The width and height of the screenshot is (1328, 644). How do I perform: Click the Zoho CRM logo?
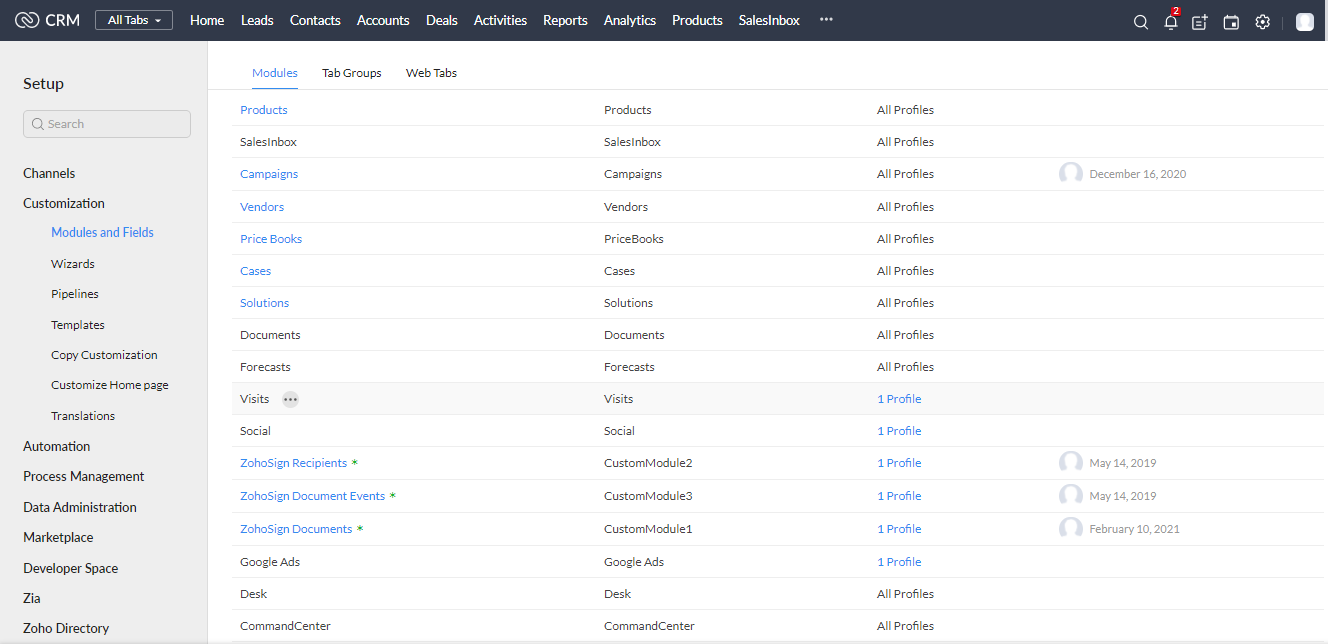tap(48, 20)
